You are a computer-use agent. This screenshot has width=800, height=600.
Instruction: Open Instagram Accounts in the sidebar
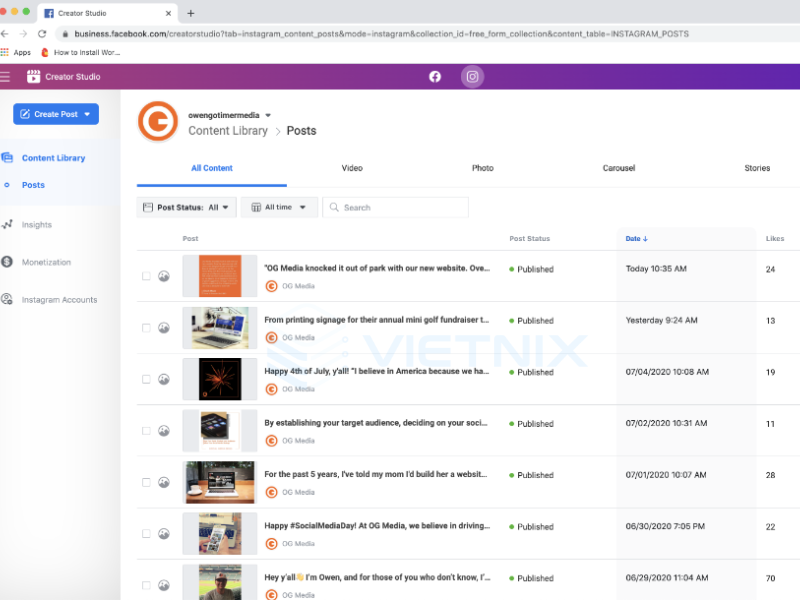pyautogui.click(x=59, y=300)
